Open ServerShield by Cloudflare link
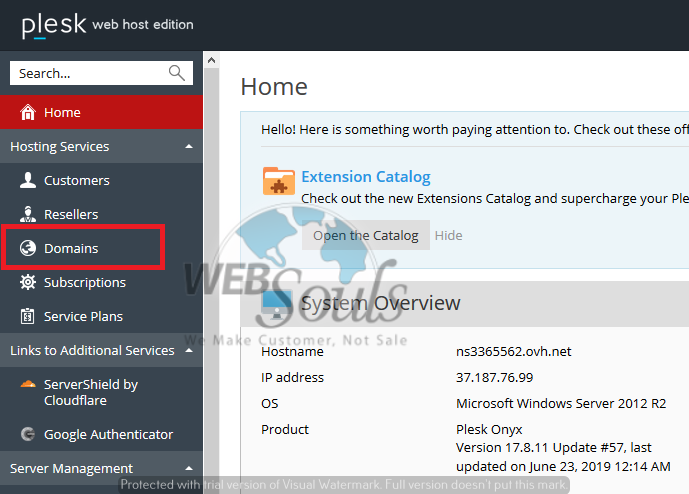The width and height of the screenshot is (689, 494). [x=102, y=392]
